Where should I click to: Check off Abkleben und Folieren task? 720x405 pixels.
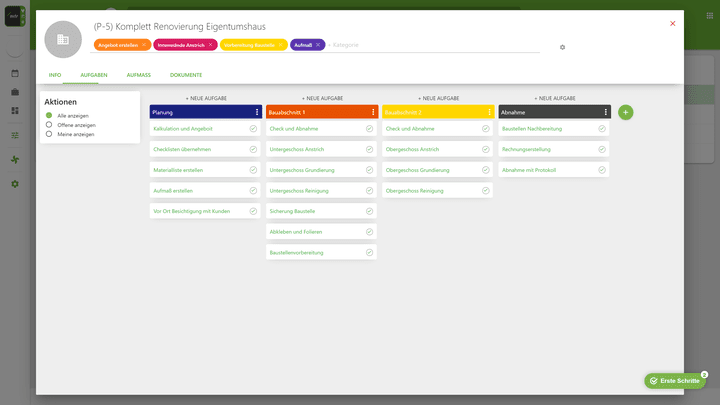[x=369, y=232]
